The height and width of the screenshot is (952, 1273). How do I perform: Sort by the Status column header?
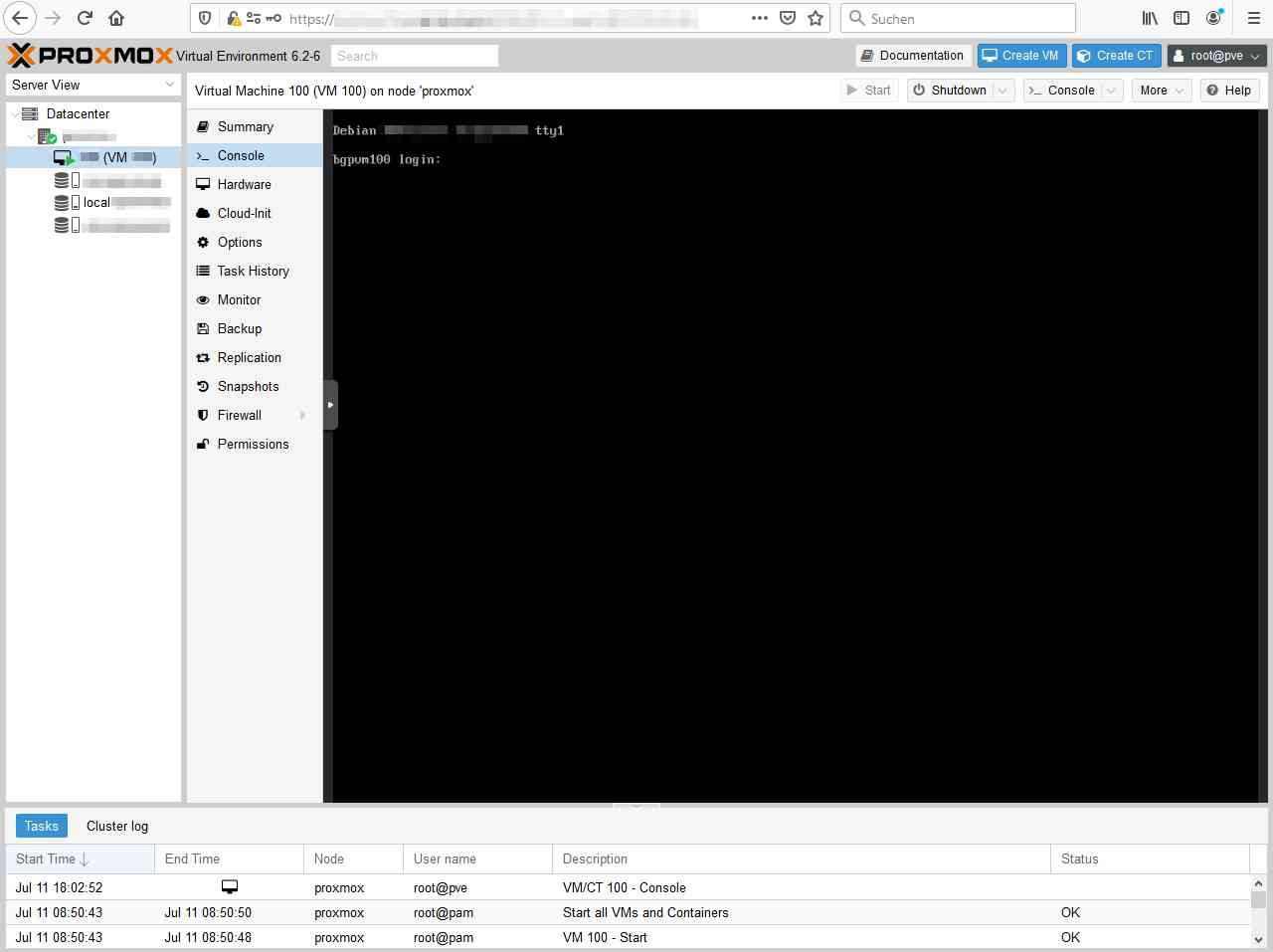pyautogui.click(x=1150, y=858)
